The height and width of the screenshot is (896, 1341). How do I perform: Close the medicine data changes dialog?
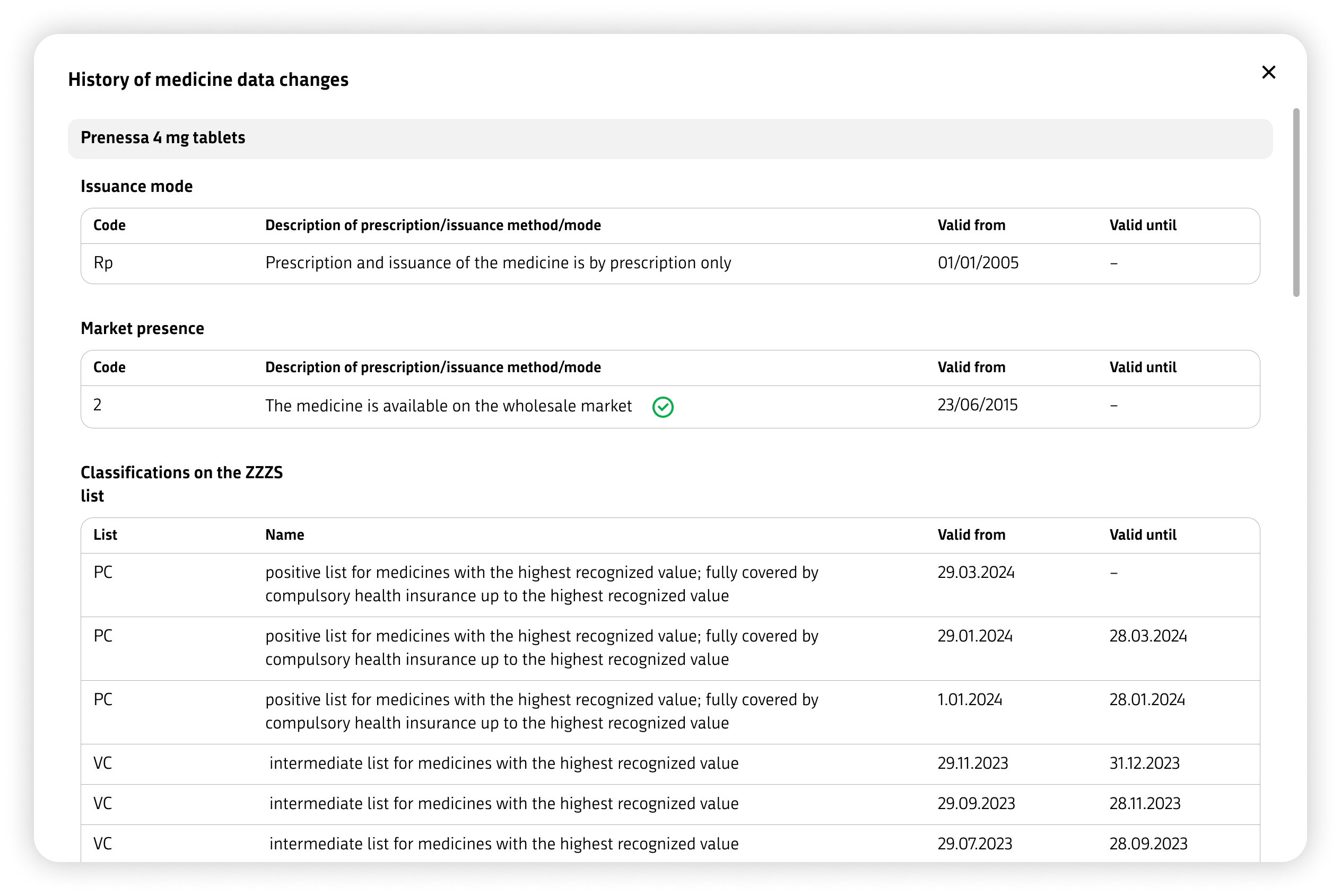1268,72
